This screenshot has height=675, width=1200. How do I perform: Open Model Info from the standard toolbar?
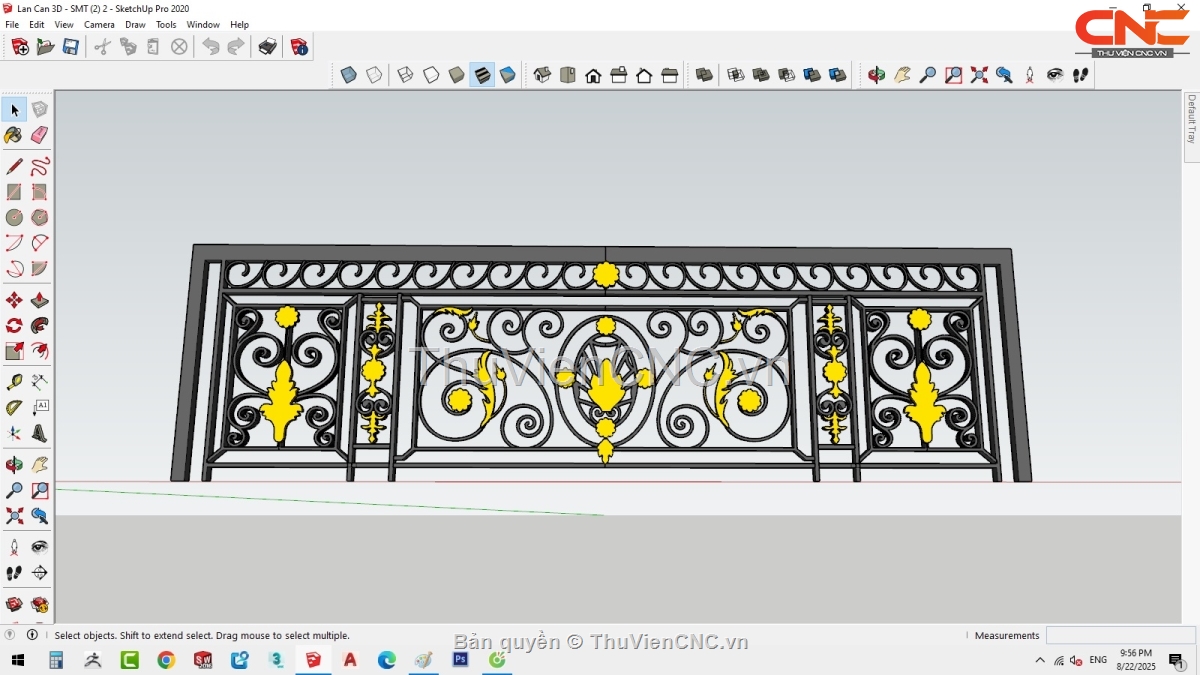299,47
